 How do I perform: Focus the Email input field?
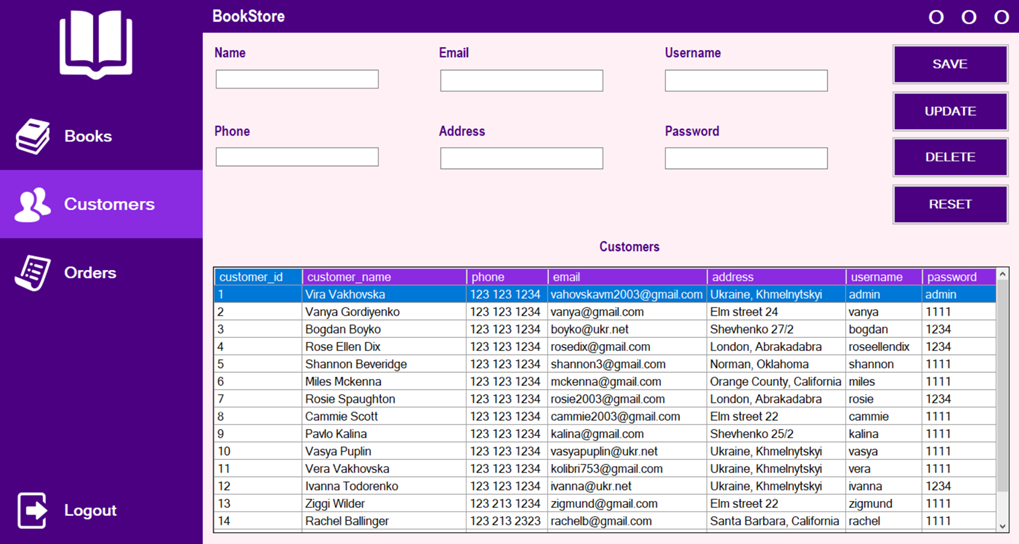(x=521, y=81)
